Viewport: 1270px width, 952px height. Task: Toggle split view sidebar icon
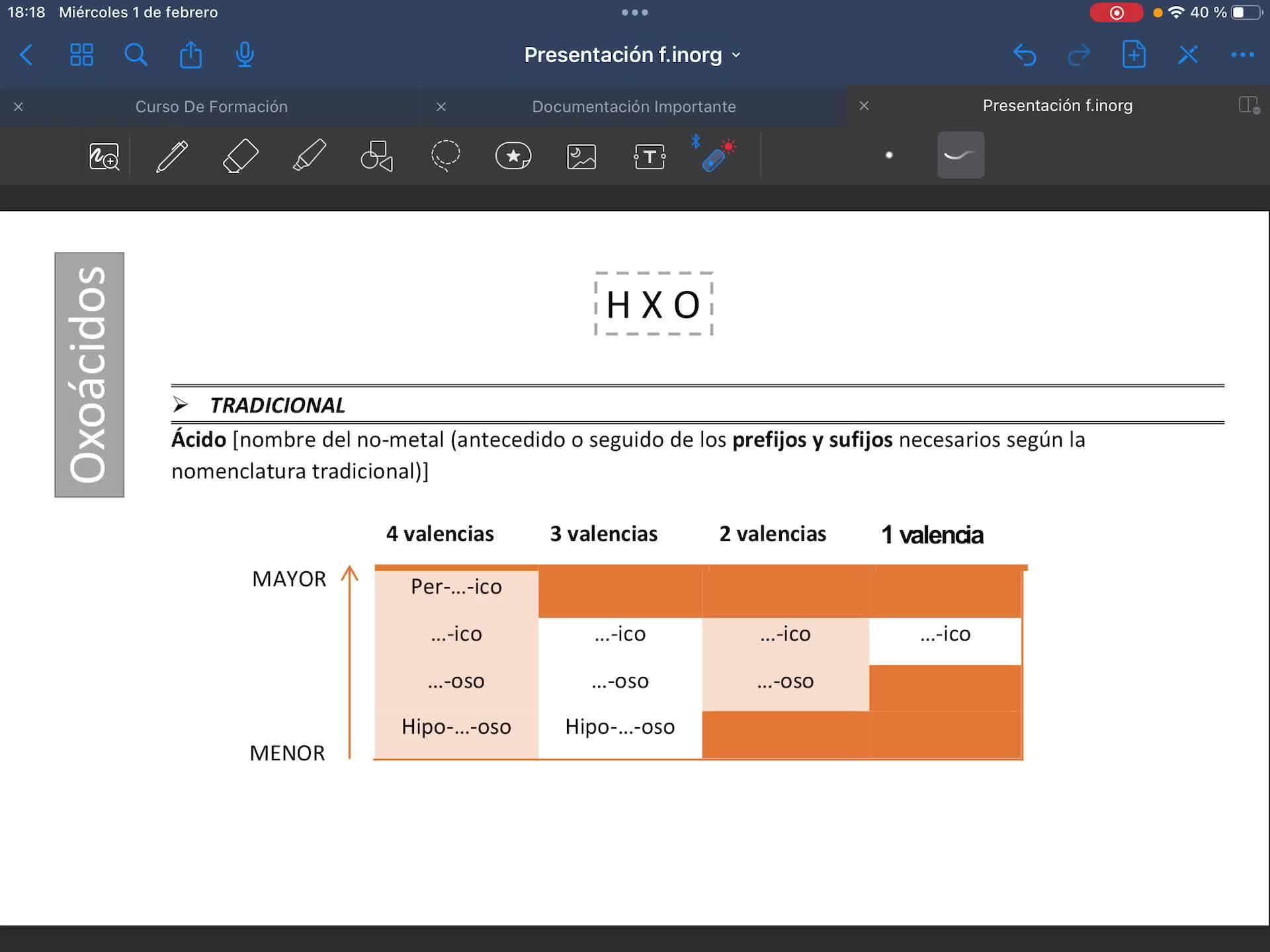[x=1249, y=105]
